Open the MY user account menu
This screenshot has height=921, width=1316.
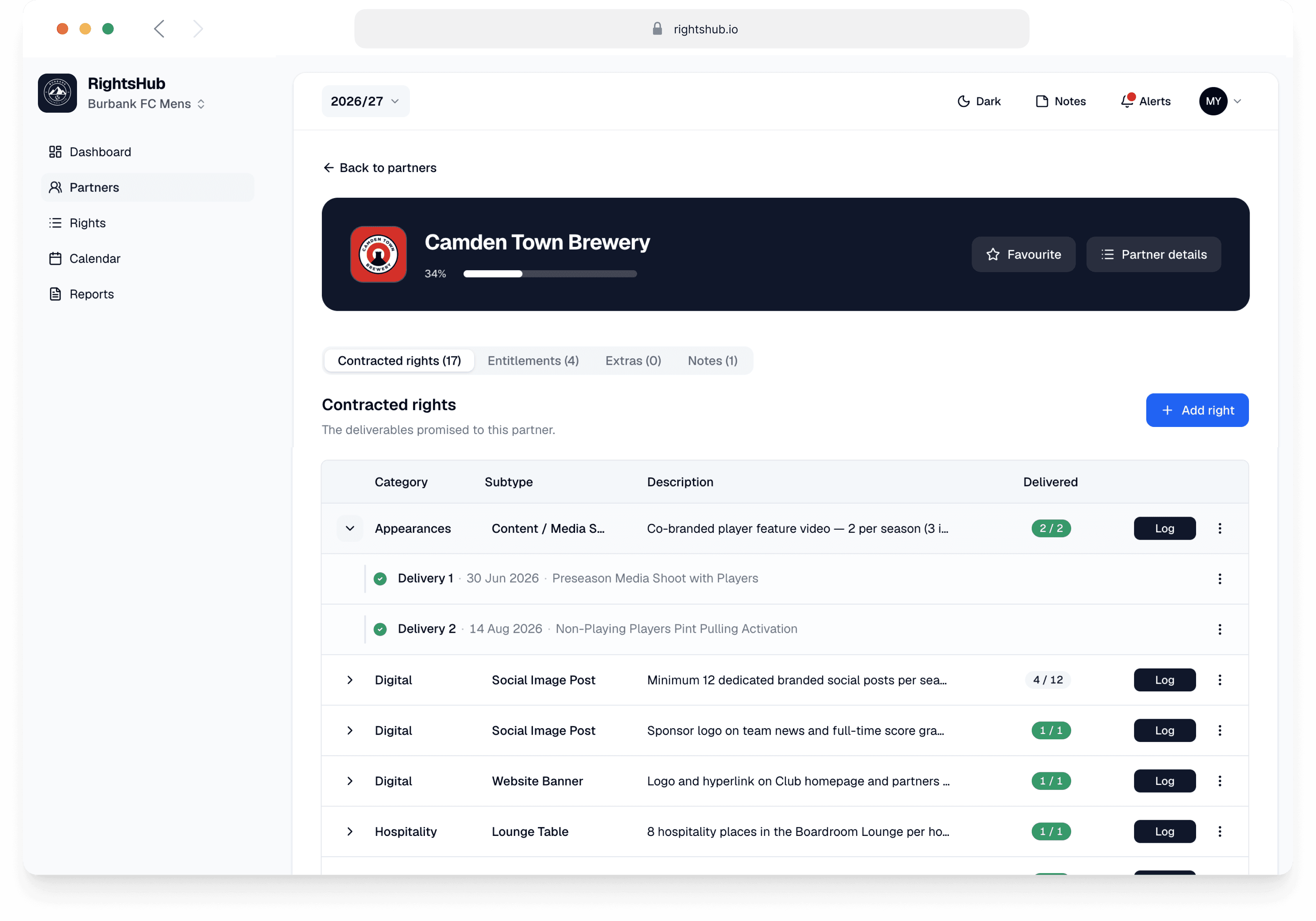(1221, 101)
